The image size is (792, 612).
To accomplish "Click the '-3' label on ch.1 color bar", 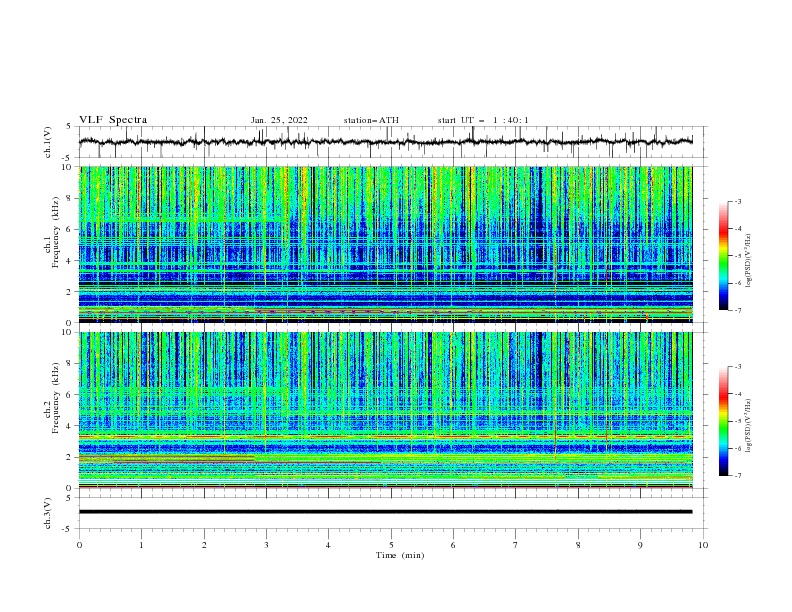I will point(737,201).
